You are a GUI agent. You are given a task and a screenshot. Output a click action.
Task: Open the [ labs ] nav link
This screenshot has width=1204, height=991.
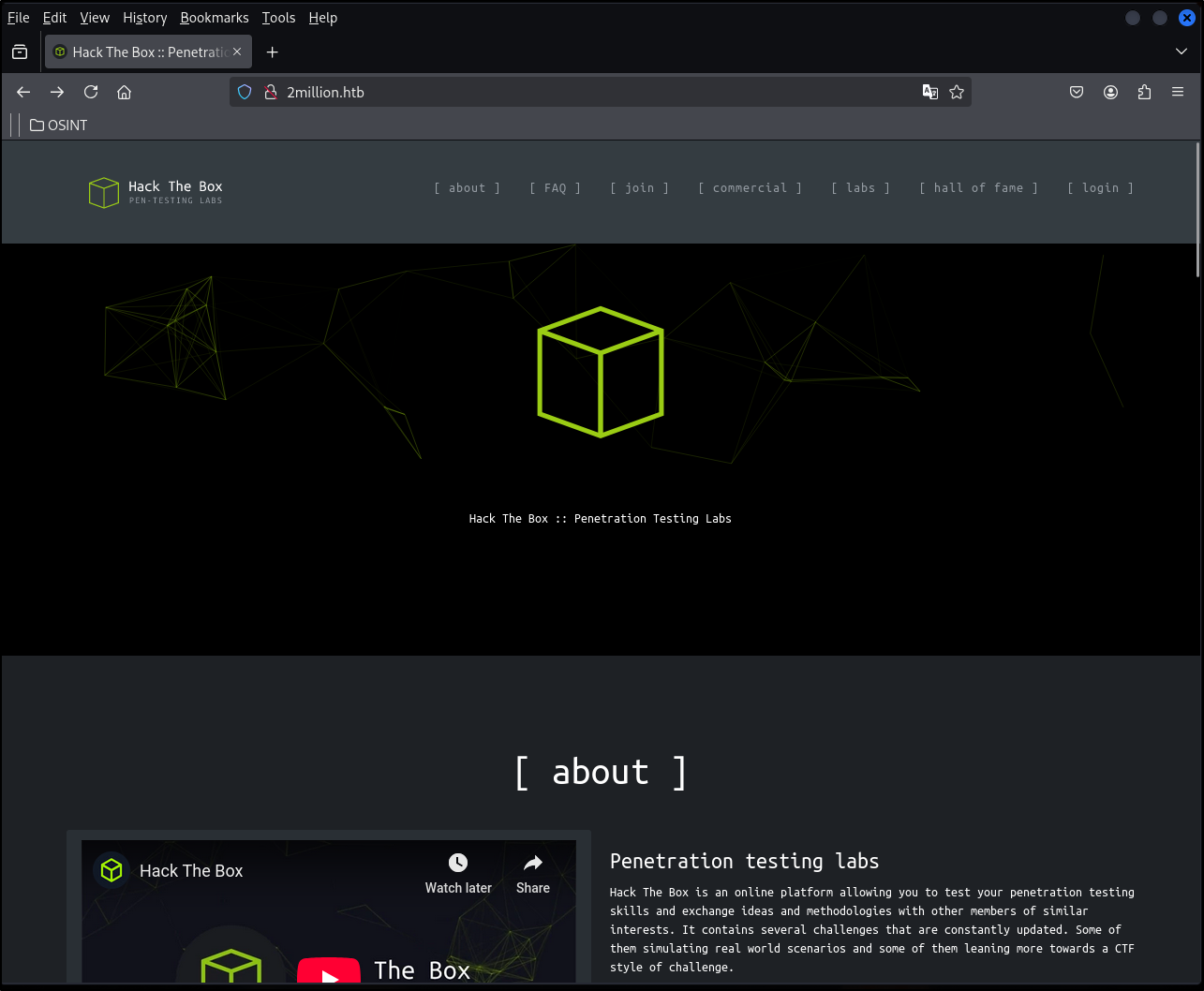860,187
